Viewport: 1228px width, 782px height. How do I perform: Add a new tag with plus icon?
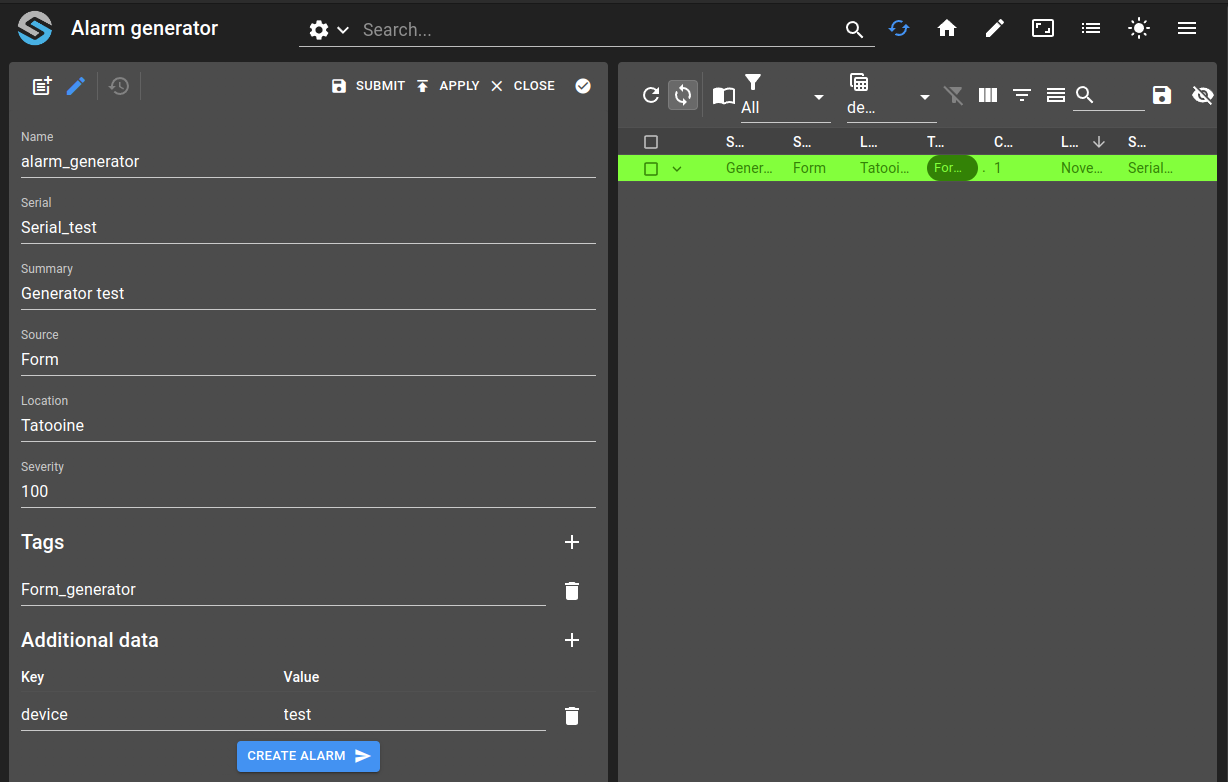coord(572,542)
